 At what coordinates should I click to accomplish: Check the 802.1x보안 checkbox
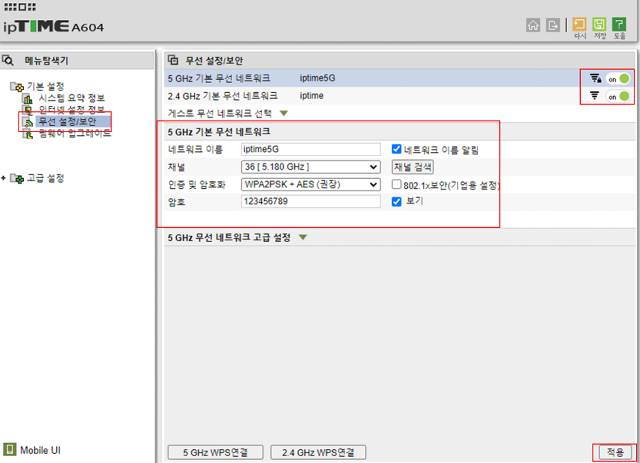[x=396, y=184]
